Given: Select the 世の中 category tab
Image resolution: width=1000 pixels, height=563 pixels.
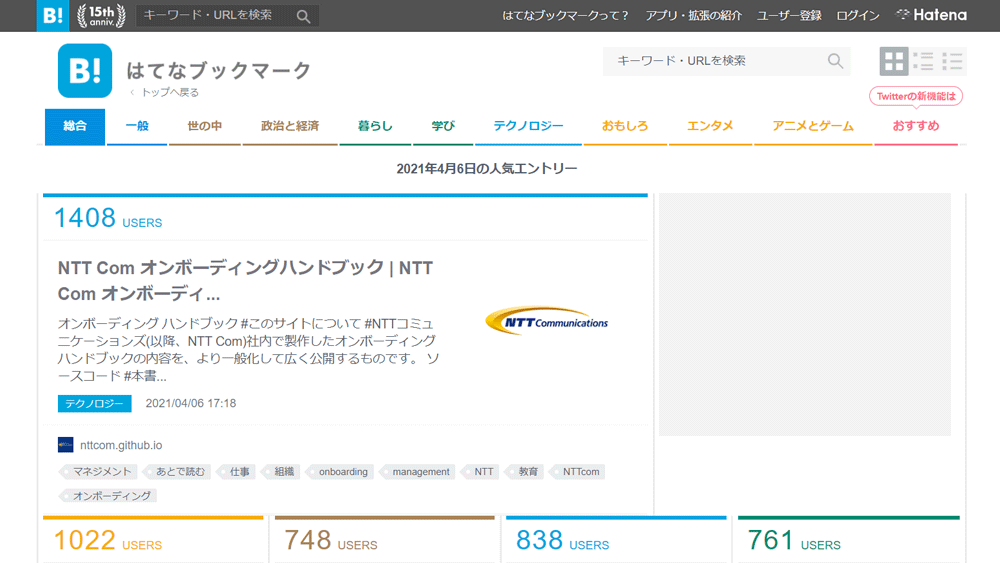Looking at the screenshot, I should 205,126.
